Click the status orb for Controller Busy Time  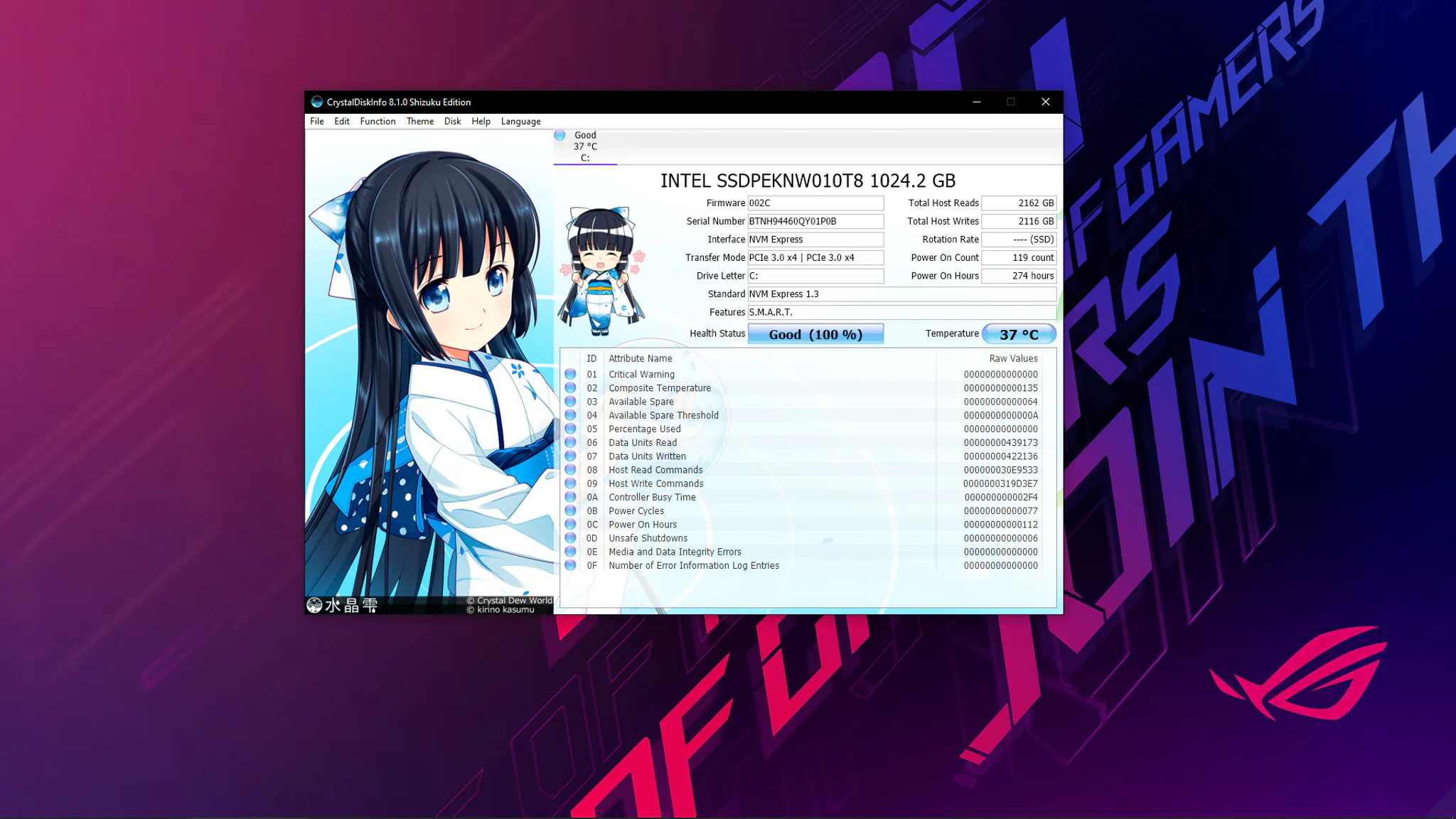click(570, 497)
